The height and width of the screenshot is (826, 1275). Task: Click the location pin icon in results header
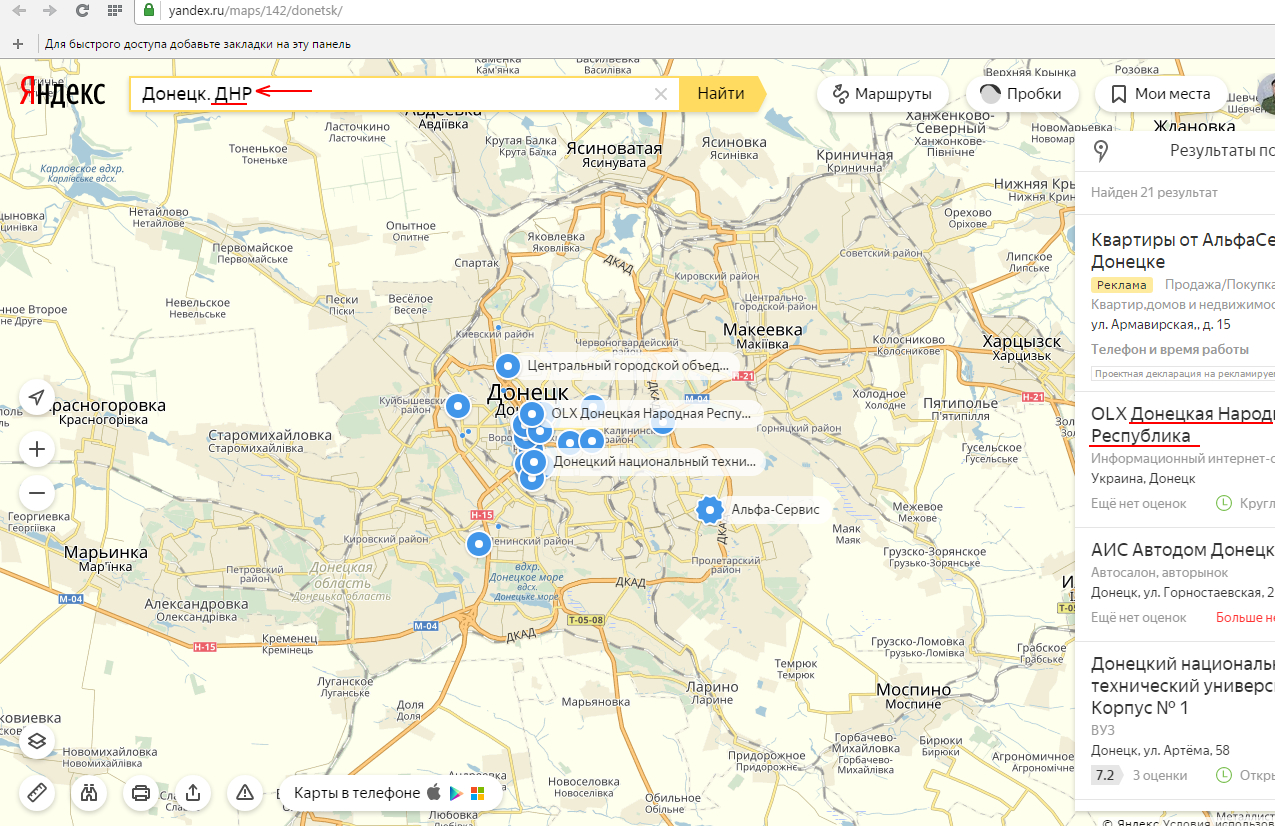[x=1101, y=152]
